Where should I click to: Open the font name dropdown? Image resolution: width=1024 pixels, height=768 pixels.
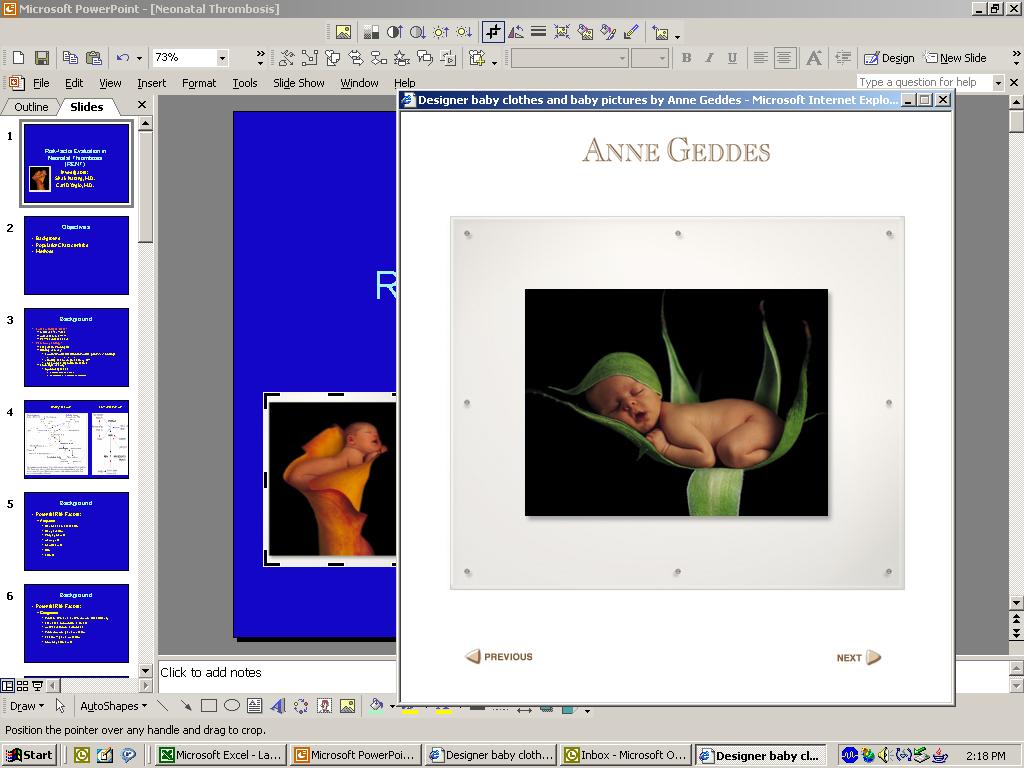[622, 58]
